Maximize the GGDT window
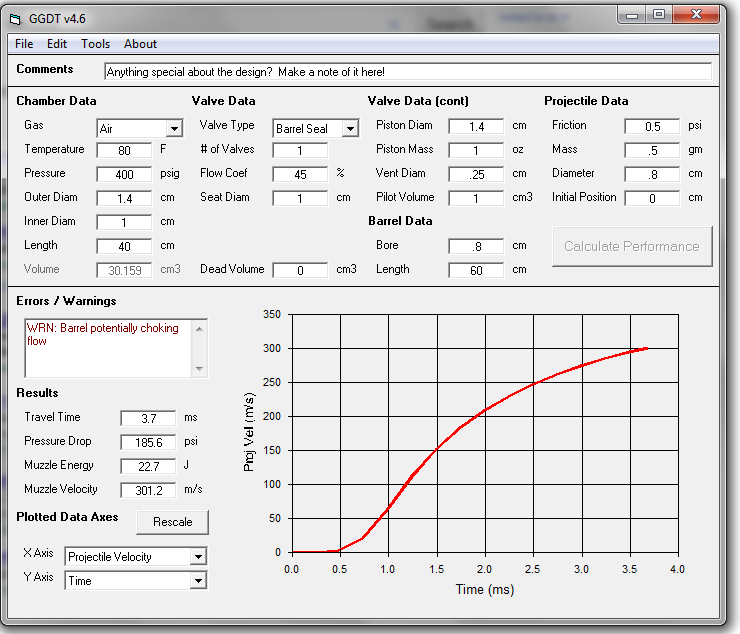 click(658, 14)
